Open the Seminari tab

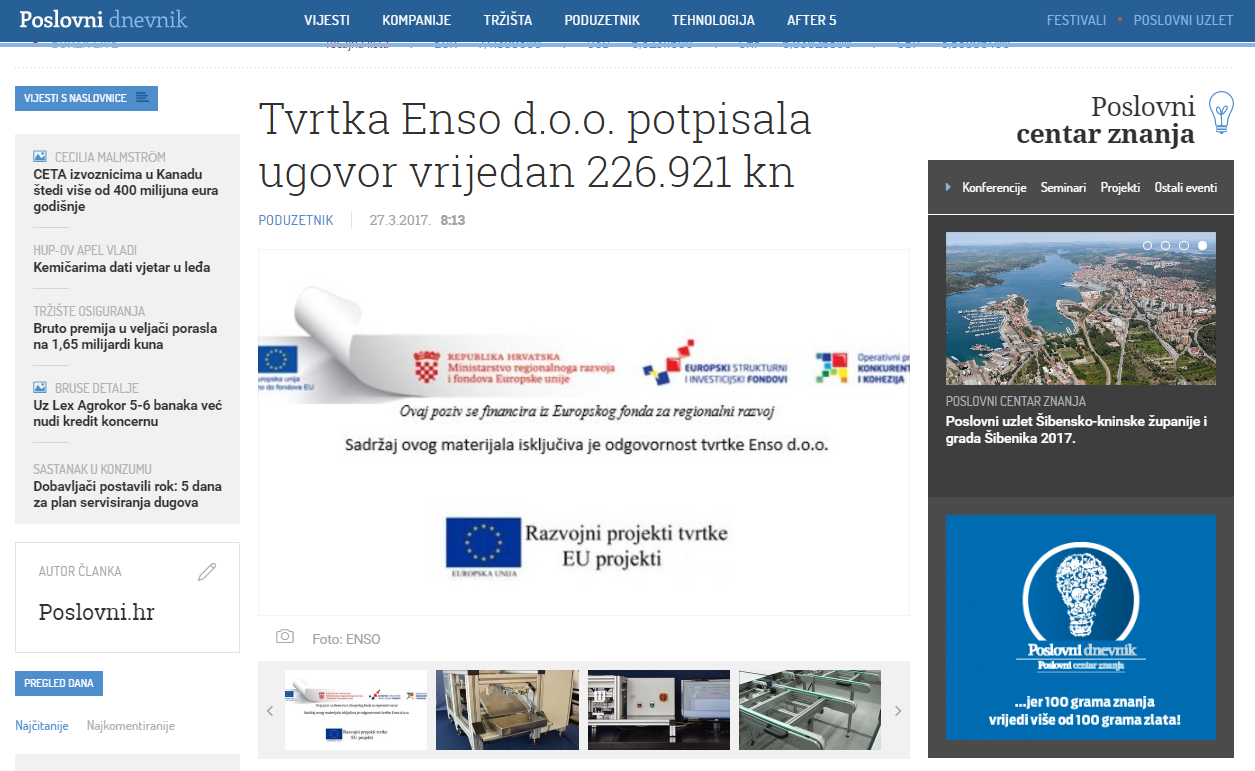(1063, 187)
